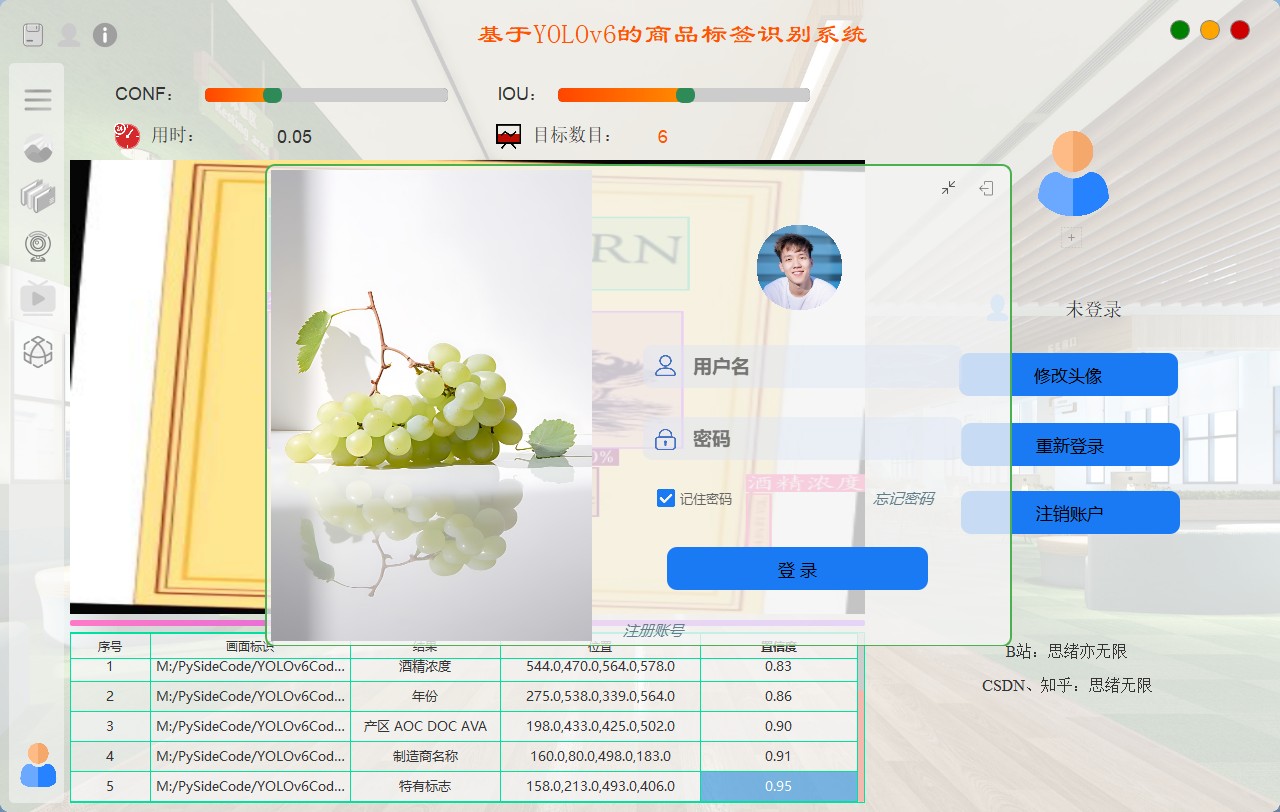Start webcam detection from sidebar icon
The height and width of the screenshot is (812, 1280).
(x=38, y=245)
